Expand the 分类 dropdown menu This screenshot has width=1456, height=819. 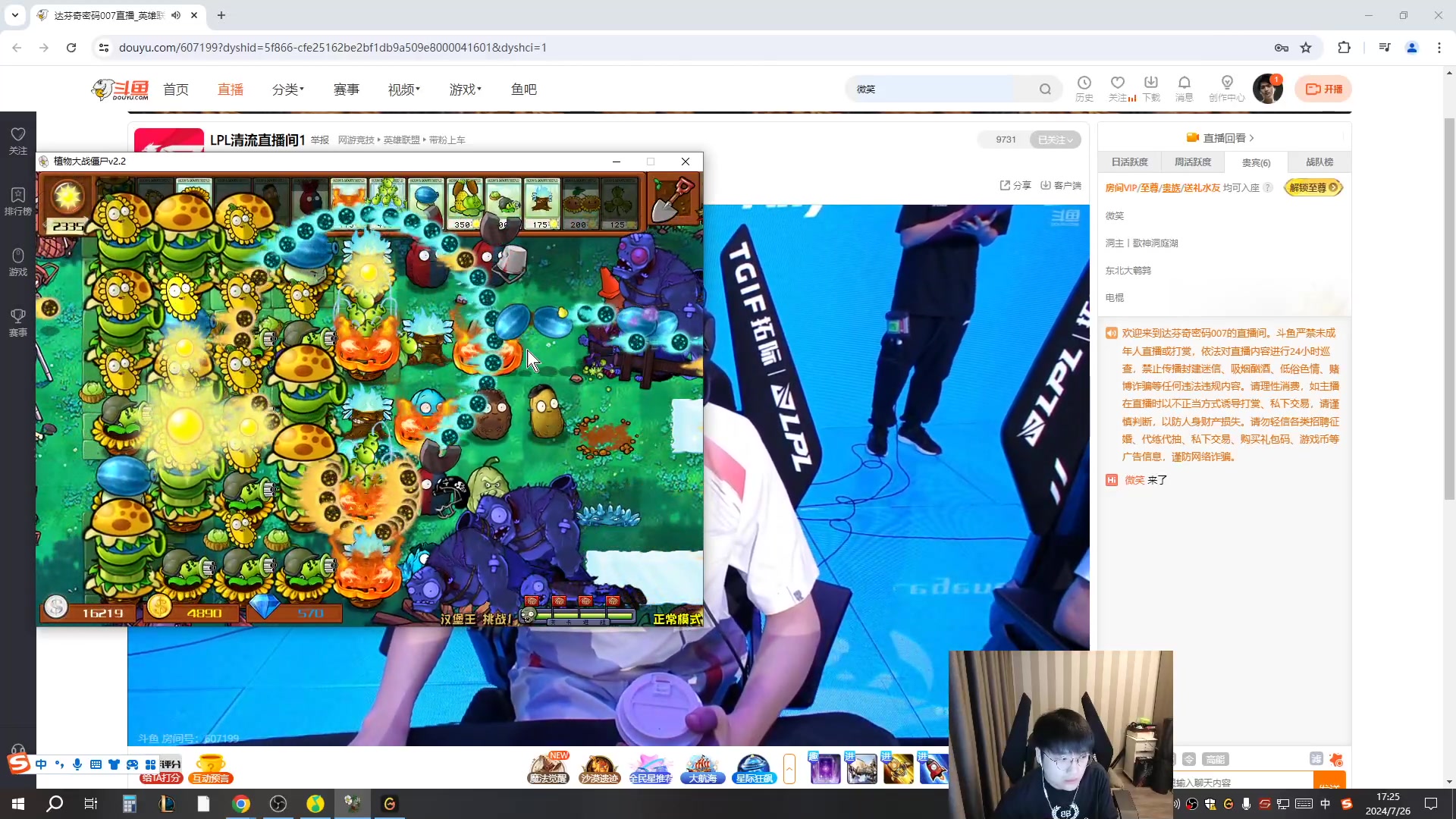pos(288,89)
